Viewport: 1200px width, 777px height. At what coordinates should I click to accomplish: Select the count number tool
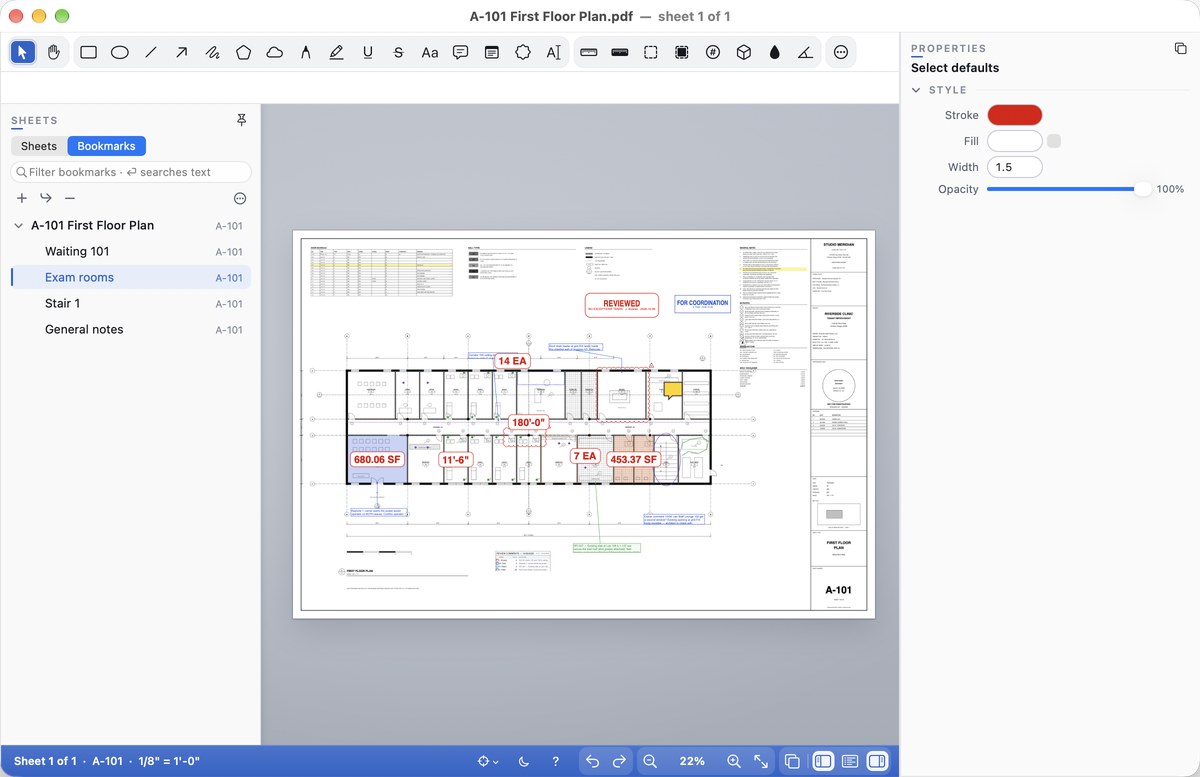pyautogui.click(x=713, y=52)
